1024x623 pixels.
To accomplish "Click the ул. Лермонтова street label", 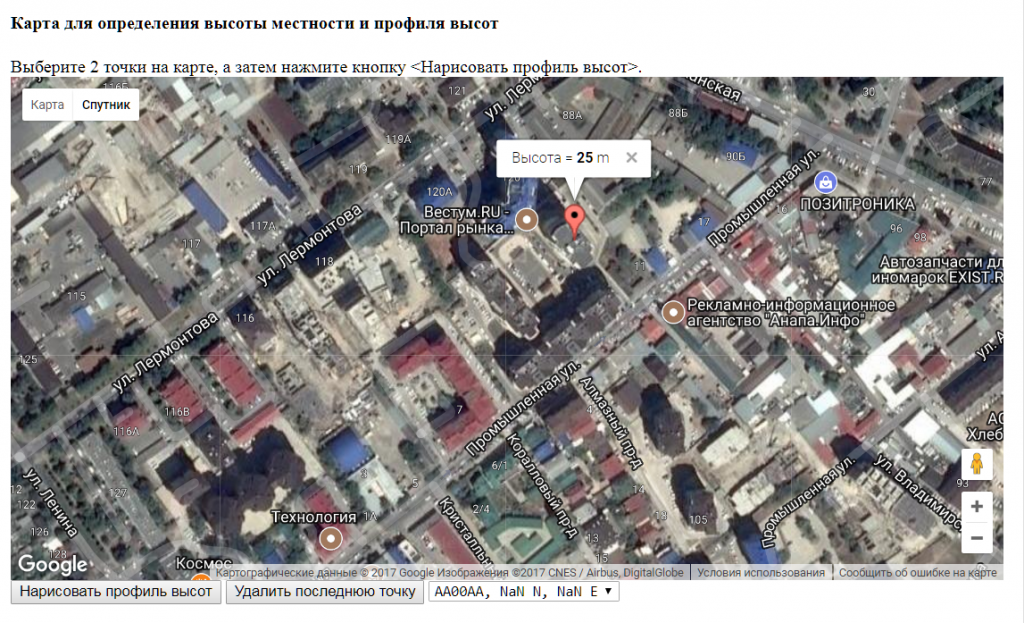I will coord(321,244).
